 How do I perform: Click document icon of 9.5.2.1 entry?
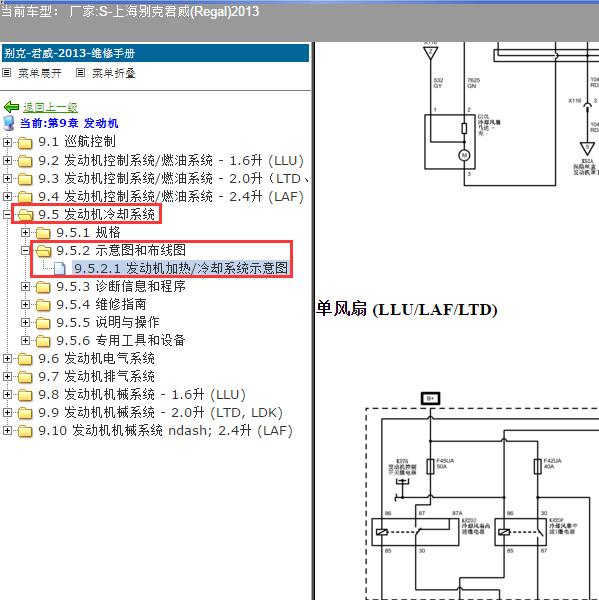pyautogui.click(x=60, y=268)
